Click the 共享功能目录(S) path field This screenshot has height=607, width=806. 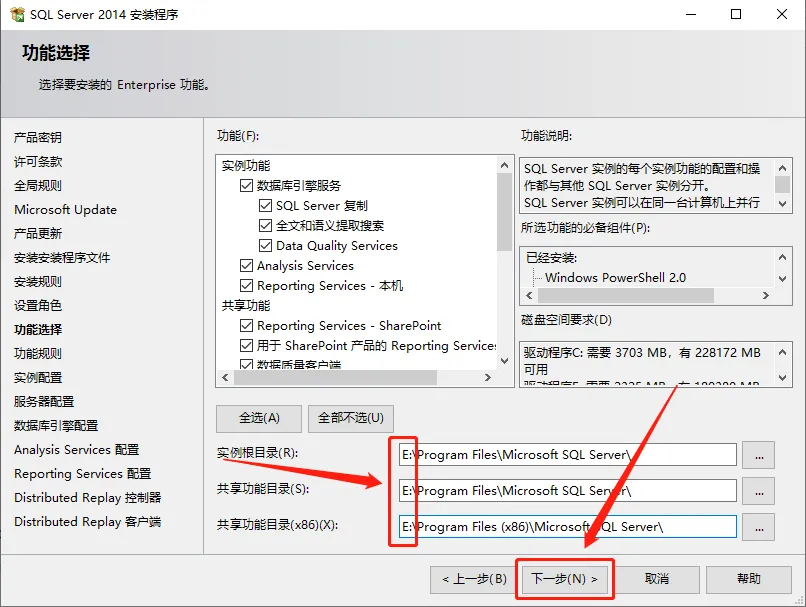[x=567, y=491]
